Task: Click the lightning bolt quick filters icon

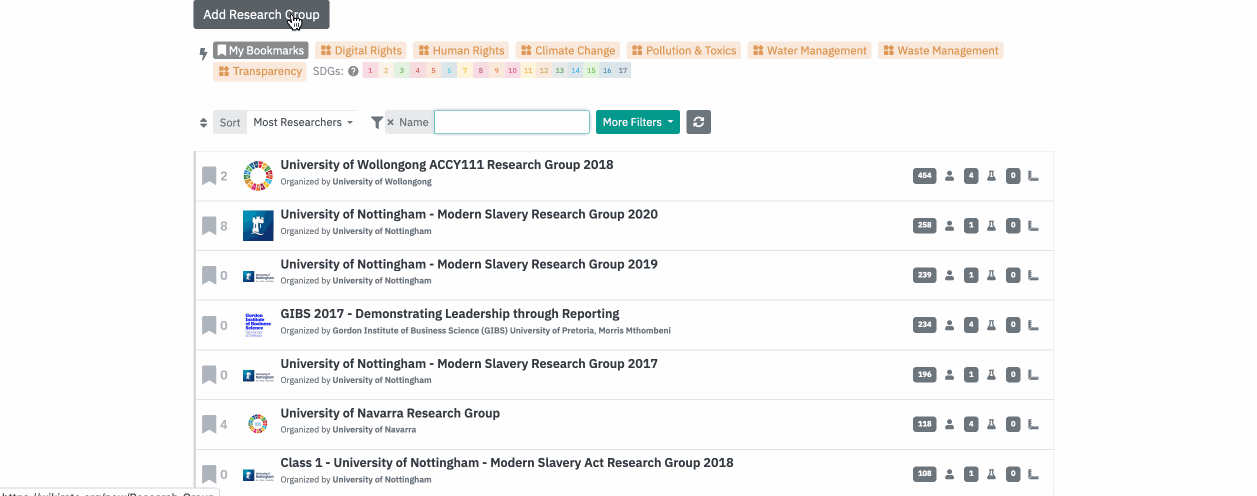Action: pos(204,54)
